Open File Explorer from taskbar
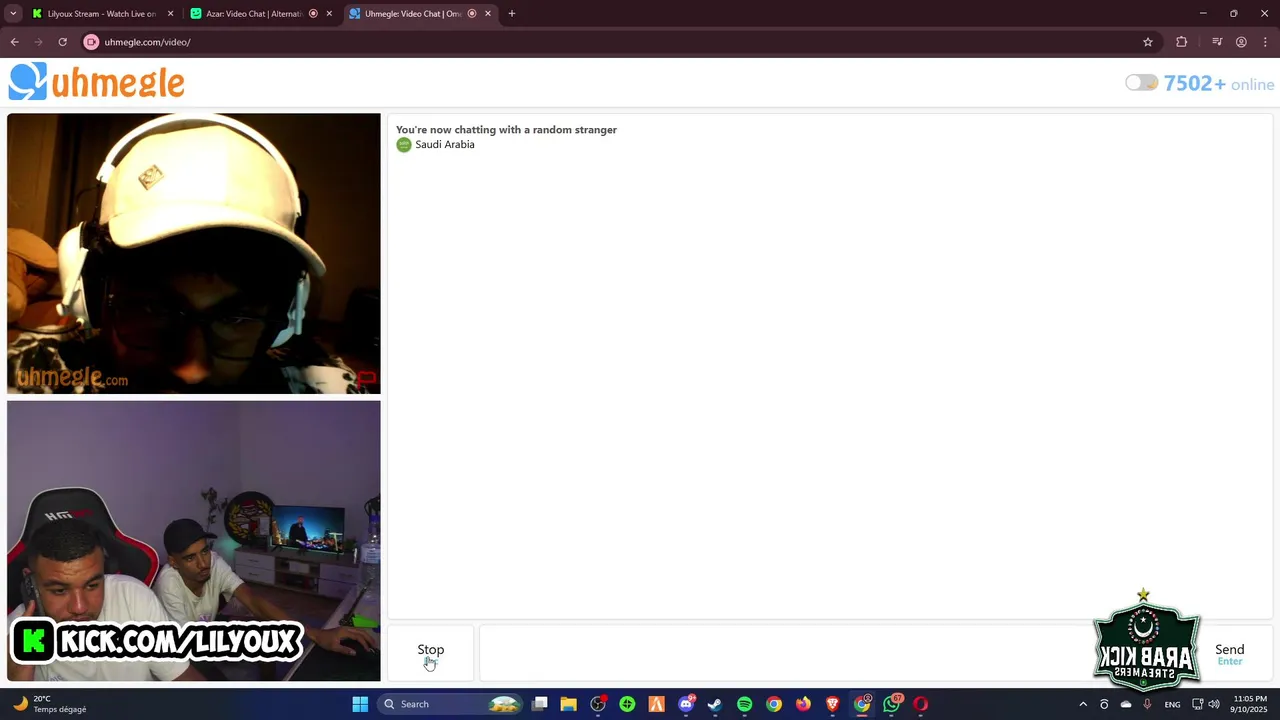 [568, 704]
